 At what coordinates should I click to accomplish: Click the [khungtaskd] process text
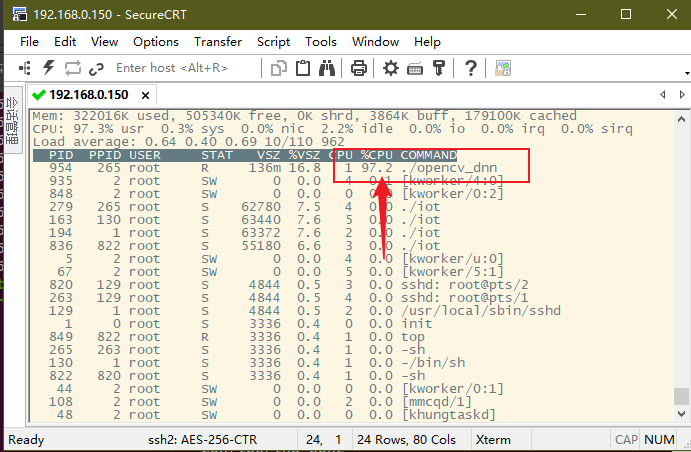(449, 415)
